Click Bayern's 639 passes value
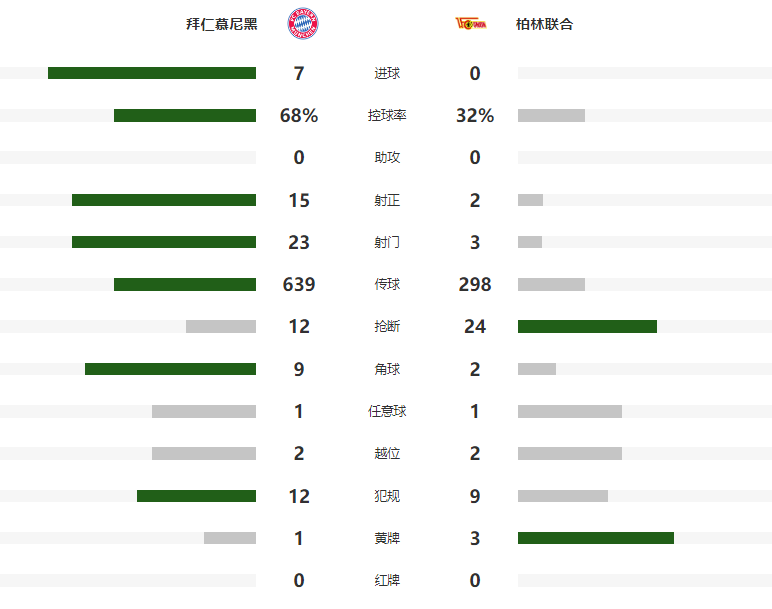 pos(299,284)
